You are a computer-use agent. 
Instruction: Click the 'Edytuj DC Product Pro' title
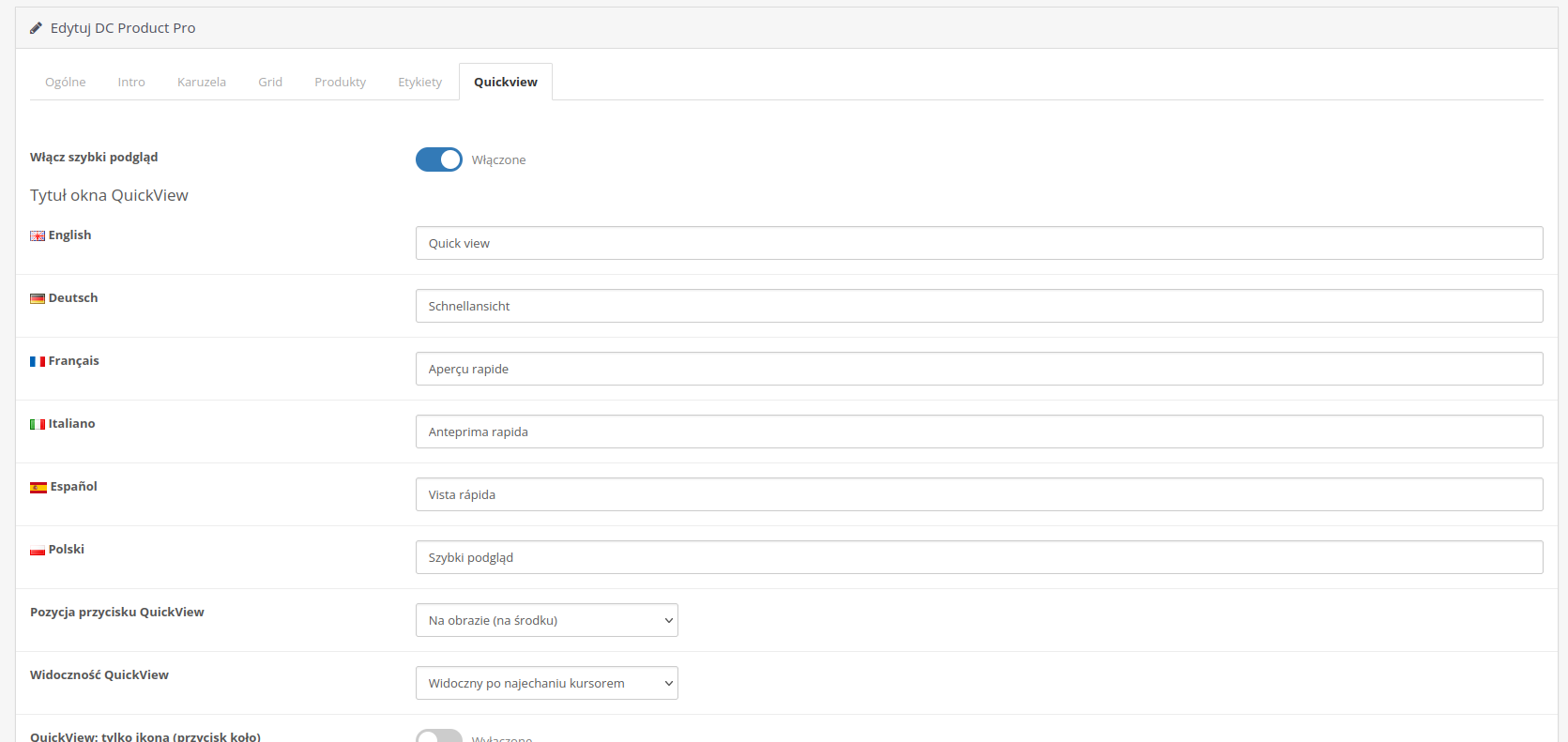tap(123, 28)
